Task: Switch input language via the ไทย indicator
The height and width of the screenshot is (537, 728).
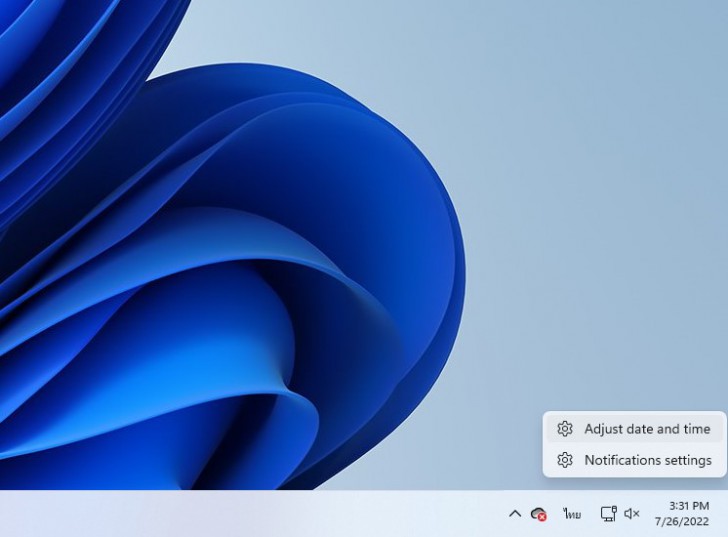Action: 572,514
